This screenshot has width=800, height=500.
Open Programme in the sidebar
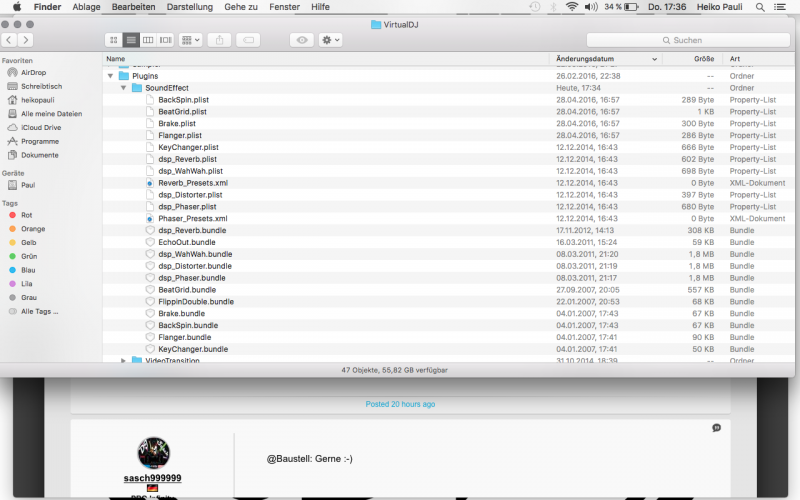coord(40,141)
